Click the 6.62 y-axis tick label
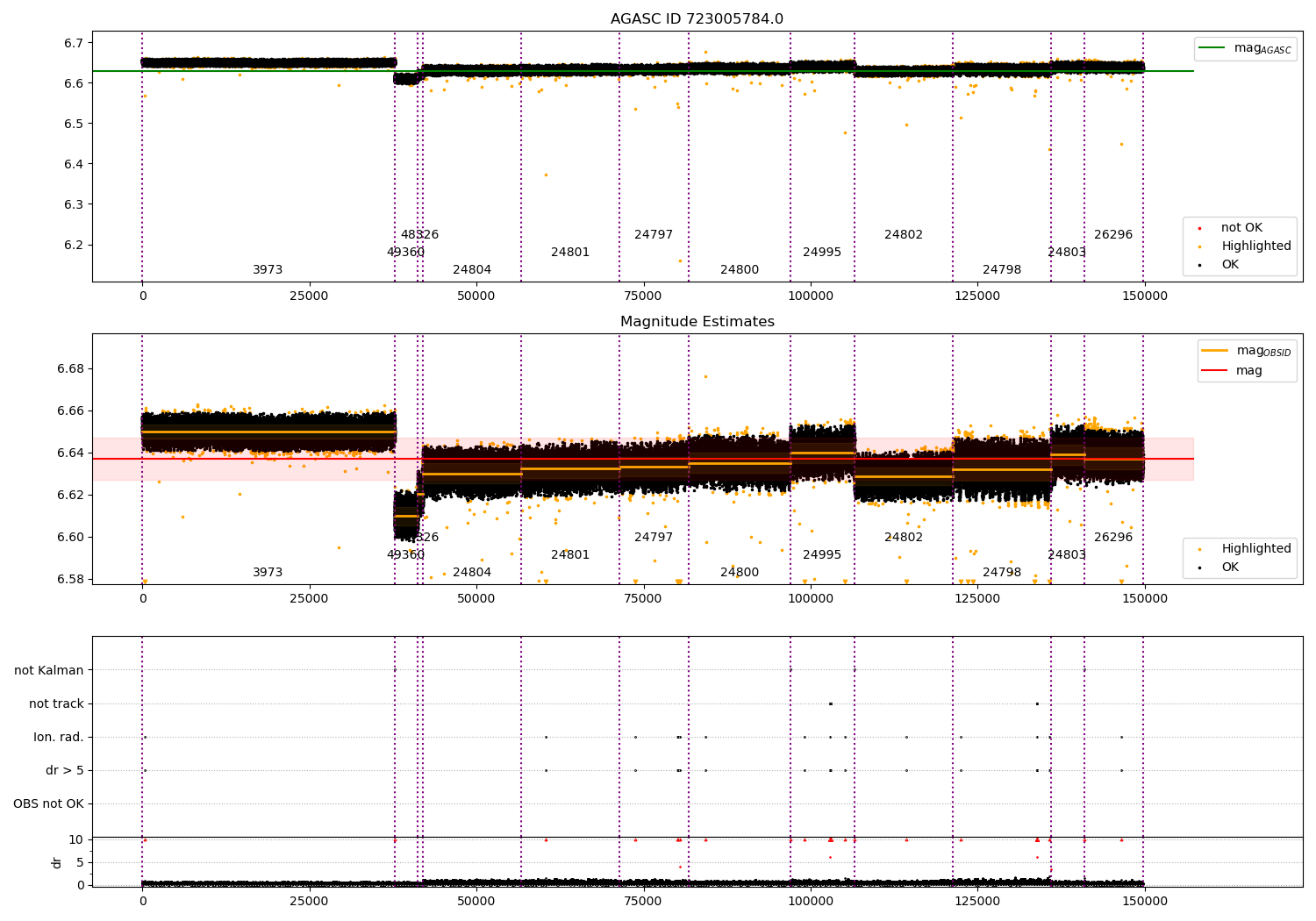The image size is (1316, 921). point(71,495)
